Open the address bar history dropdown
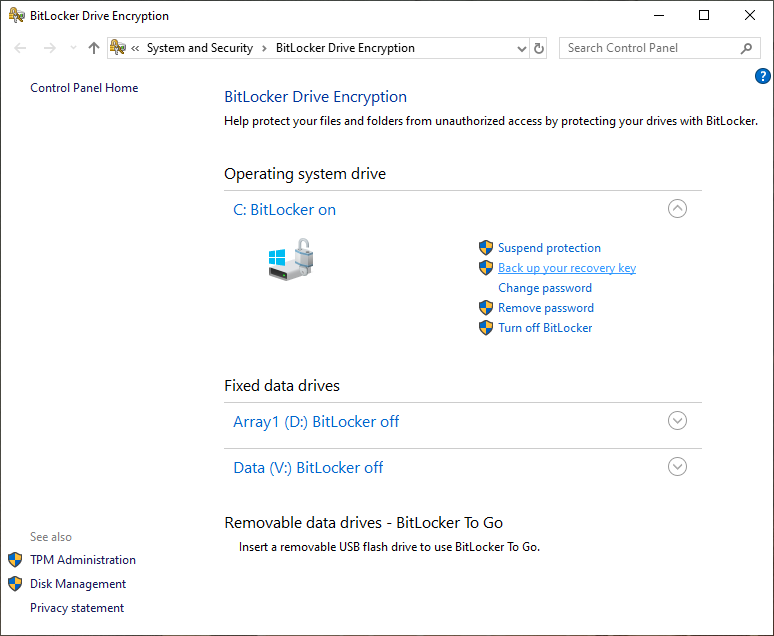Screen dimensions: 774x636 pos(521,48)
